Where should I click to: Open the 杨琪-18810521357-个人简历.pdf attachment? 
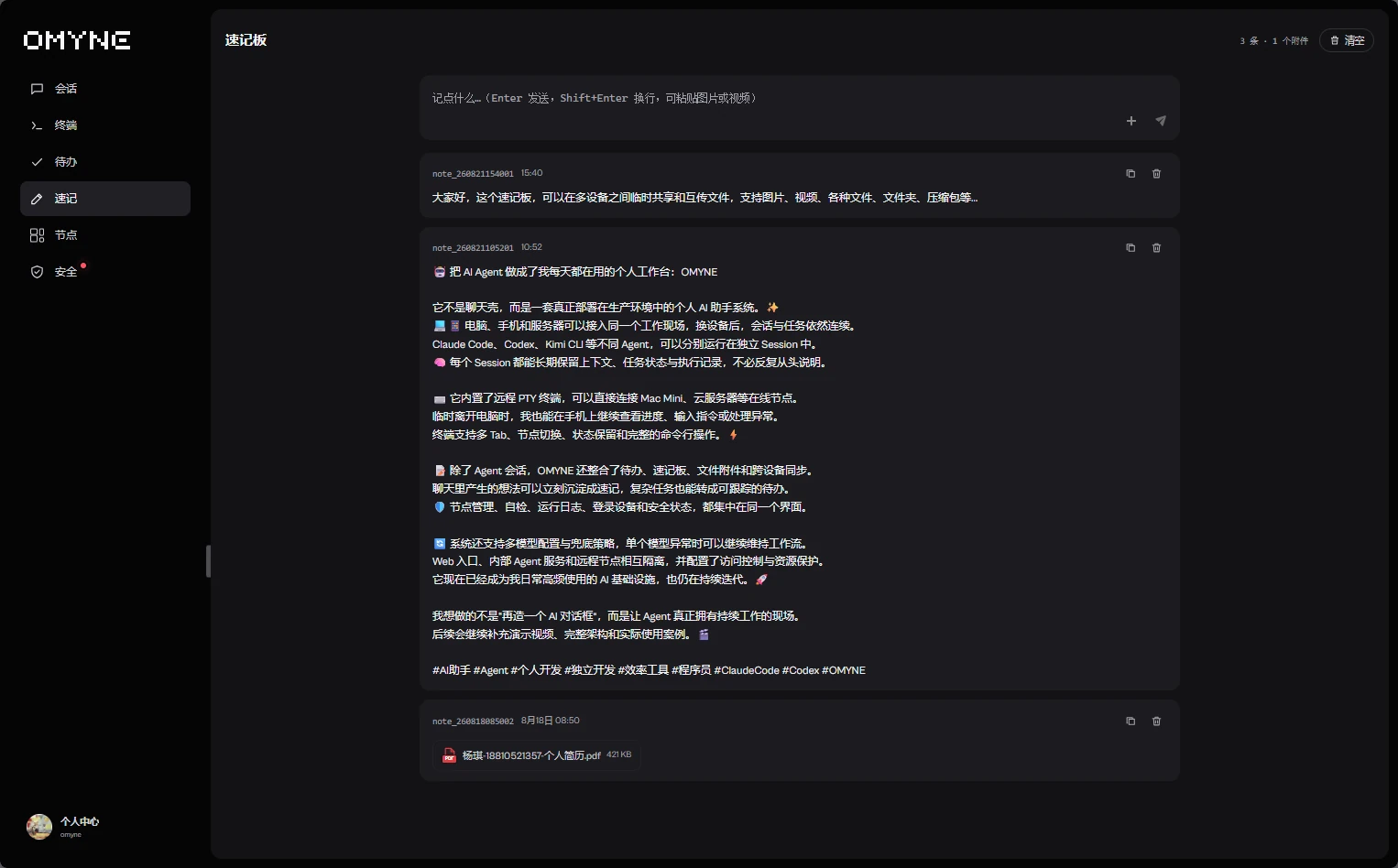click(537, 755)
